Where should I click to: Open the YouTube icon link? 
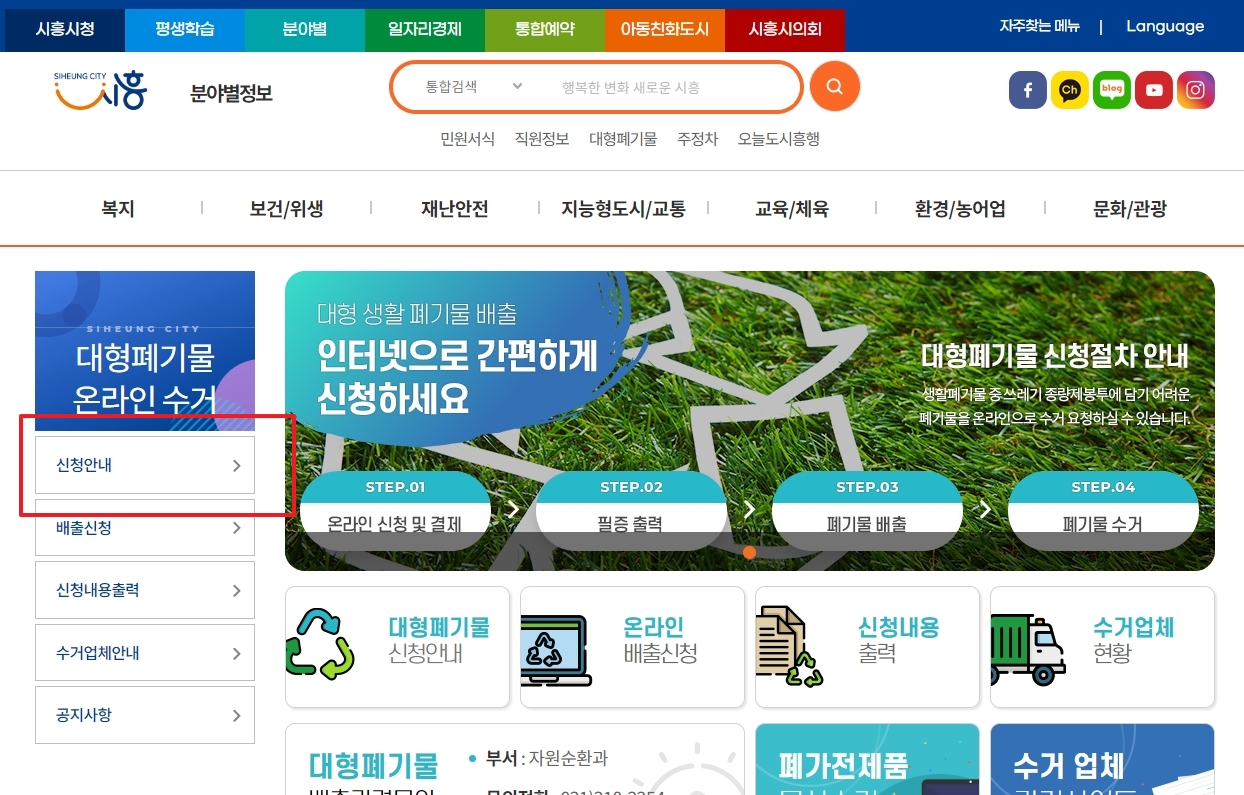click(x=1154, y=90)
